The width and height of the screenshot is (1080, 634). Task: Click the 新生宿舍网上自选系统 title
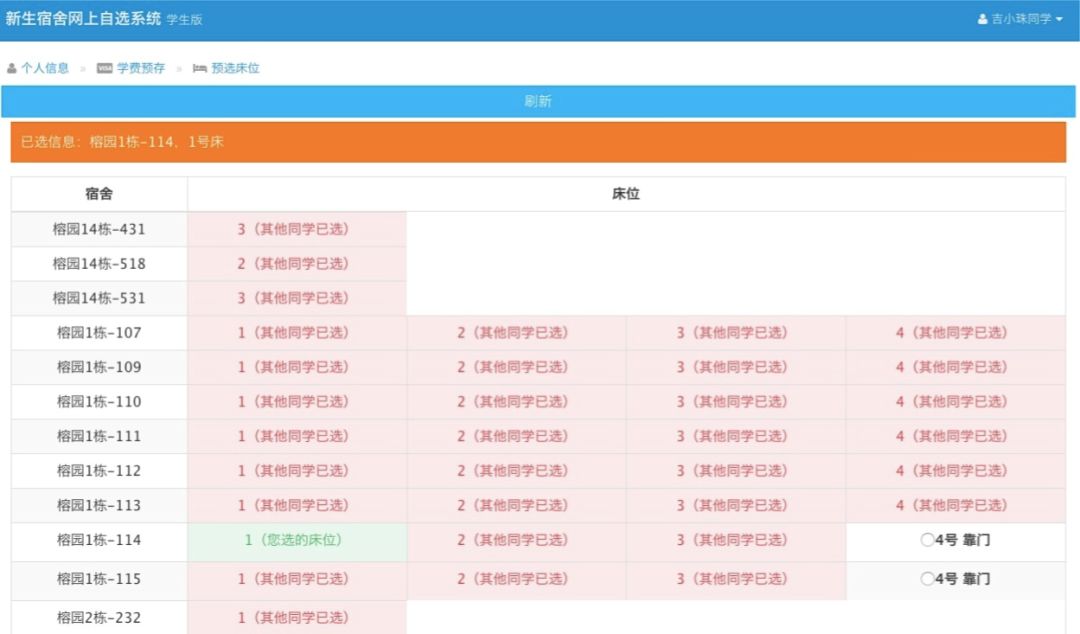point(83,19)
